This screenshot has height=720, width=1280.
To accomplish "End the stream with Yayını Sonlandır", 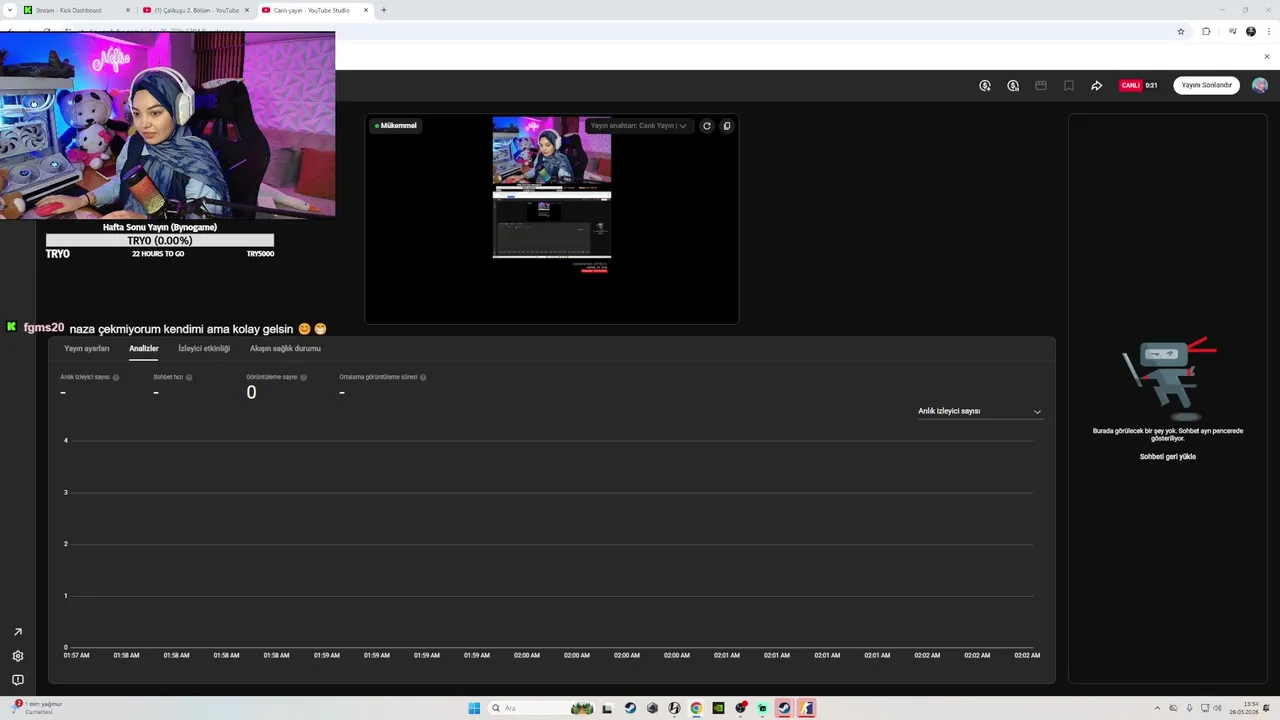I will (x=1207, y=86).
